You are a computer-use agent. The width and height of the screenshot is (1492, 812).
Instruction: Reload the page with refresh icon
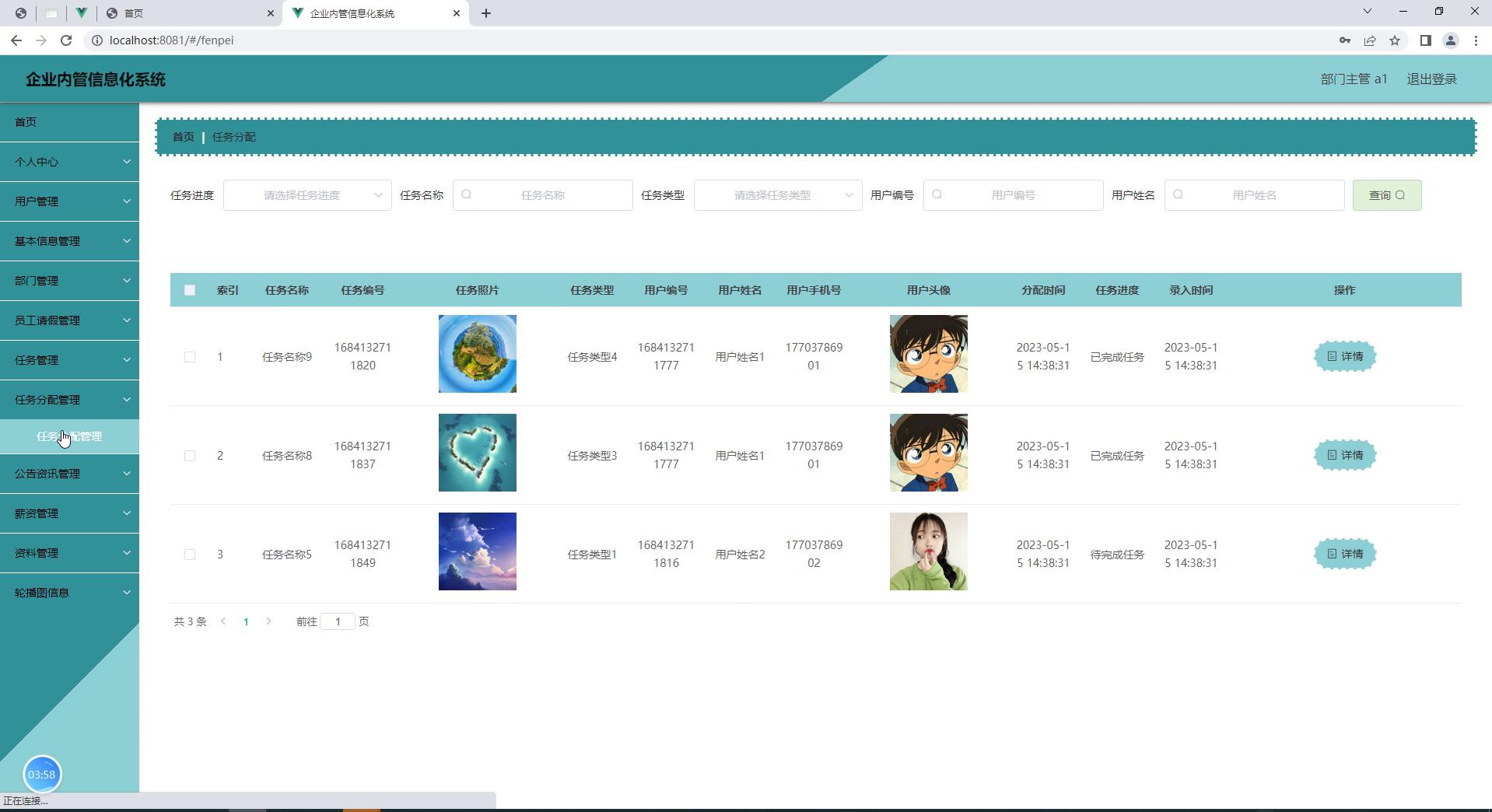66,40
